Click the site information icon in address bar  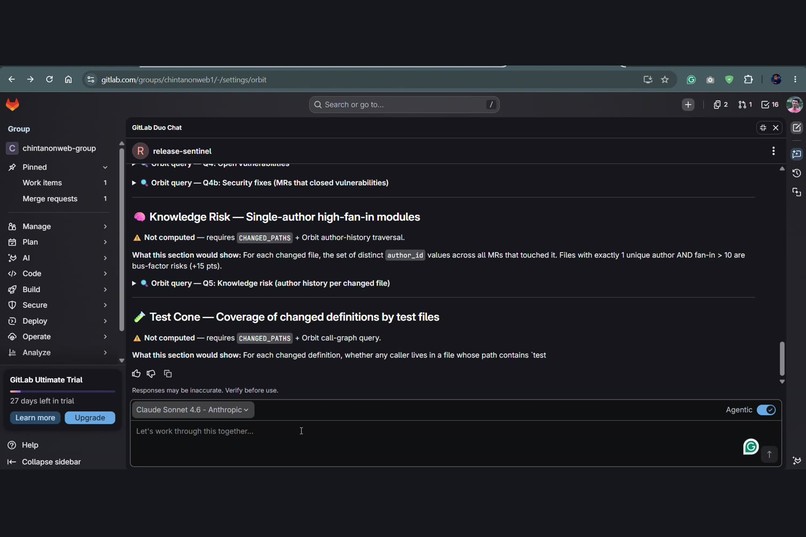(x=90, y=80)
